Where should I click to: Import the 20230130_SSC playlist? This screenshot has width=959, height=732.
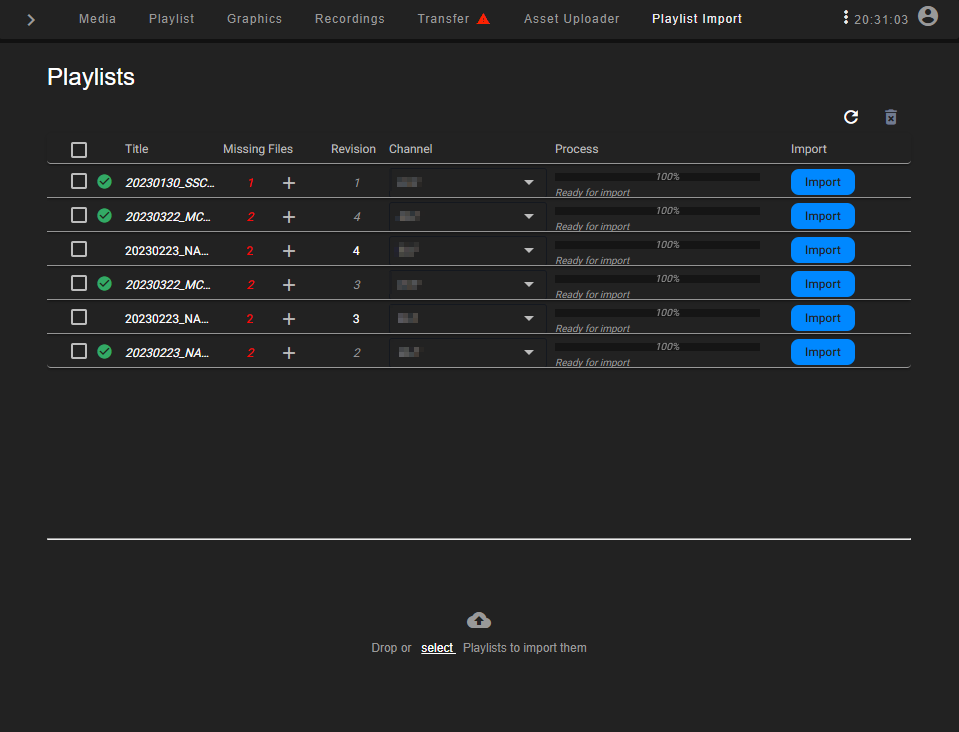(822, 182)
